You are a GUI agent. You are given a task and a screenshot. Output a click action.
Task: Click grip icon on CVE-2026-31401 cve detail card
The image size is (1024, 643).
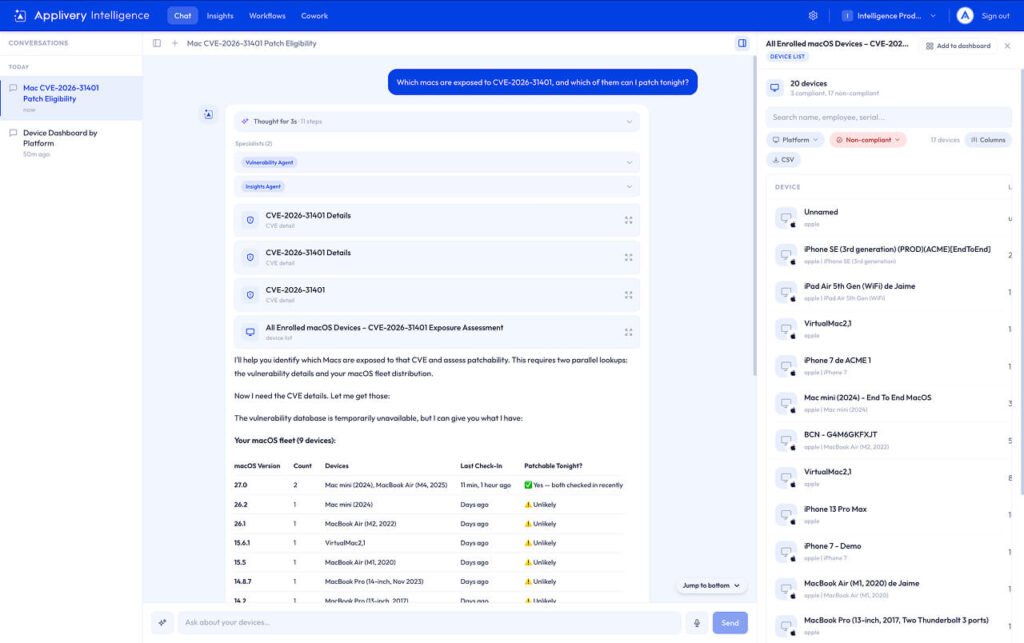click(628, 295)
